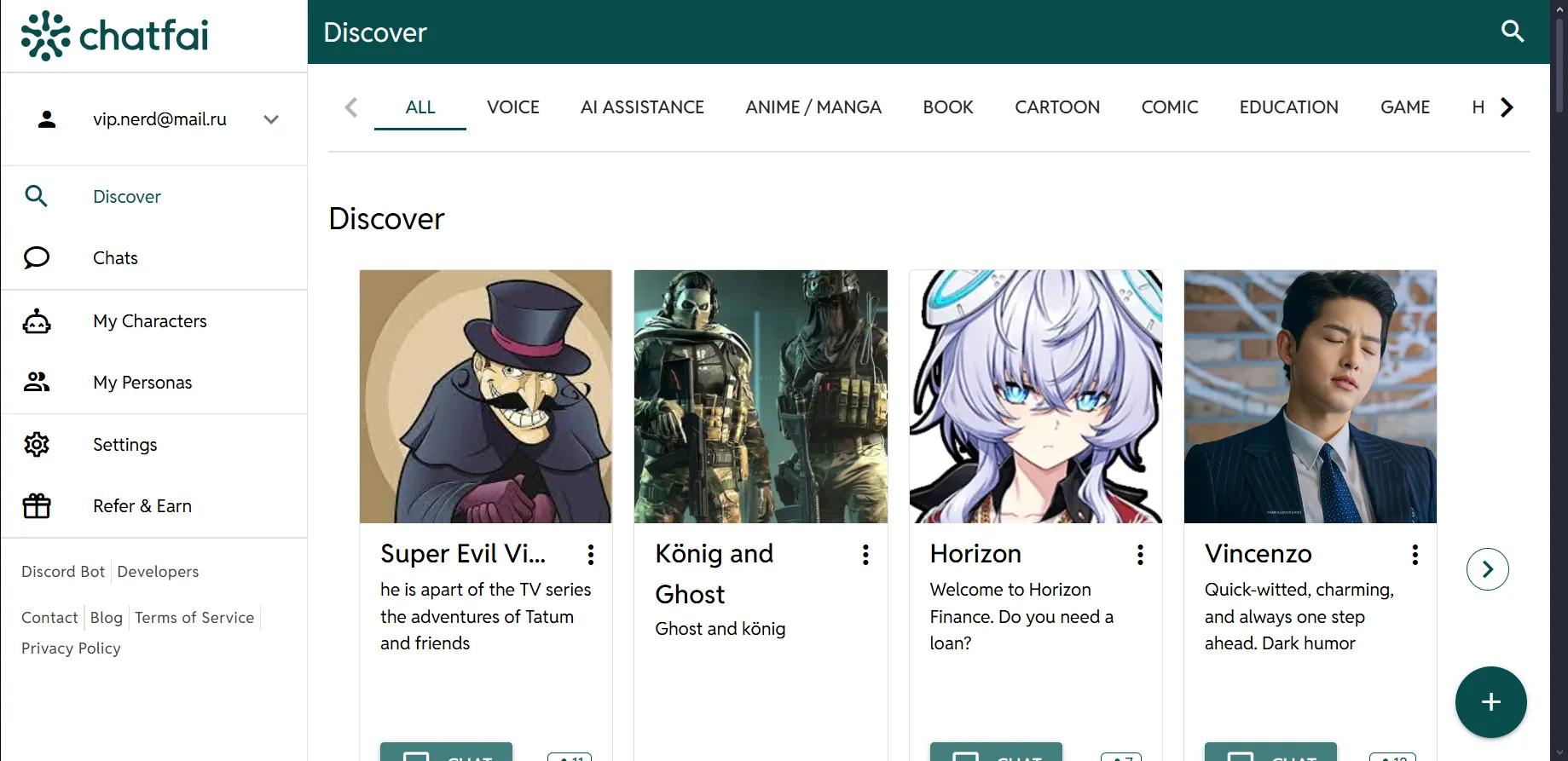Open options menu for Horizon card
The height and width of the screenshot is (761, 1568).
point(1140,555)
